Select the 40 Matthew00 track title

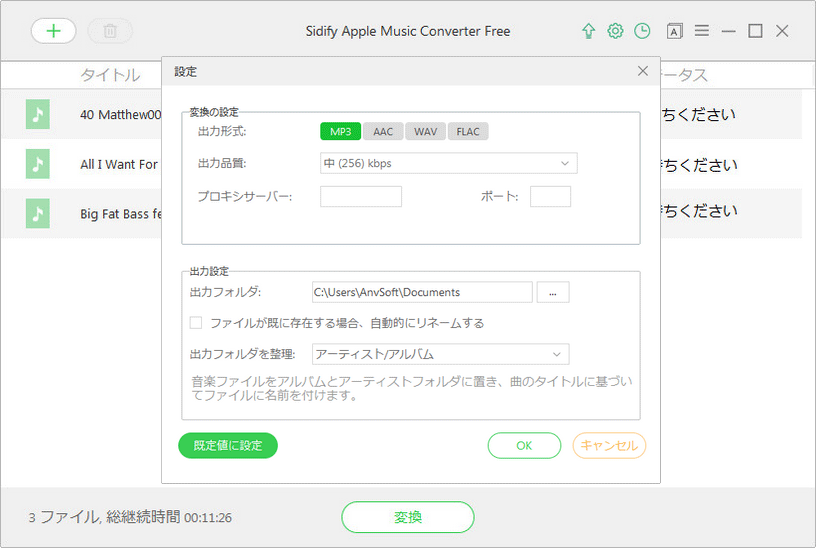tap(121, 114)
